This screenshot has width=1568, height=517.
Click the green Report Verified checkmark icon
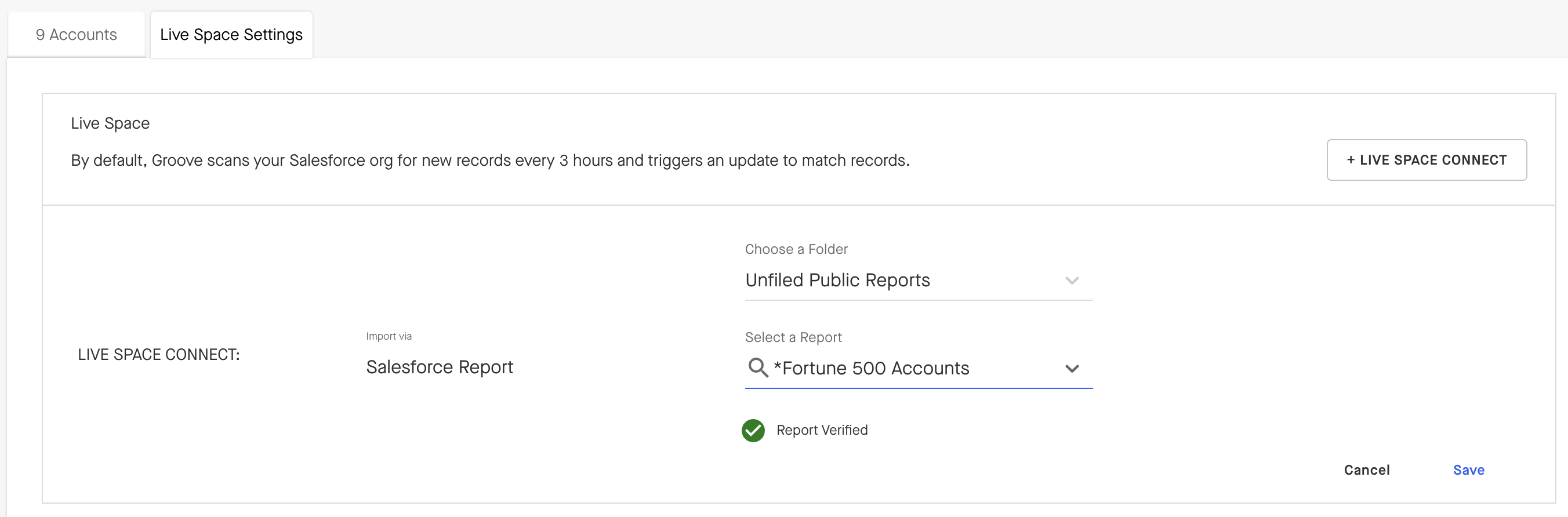[753, 430]
